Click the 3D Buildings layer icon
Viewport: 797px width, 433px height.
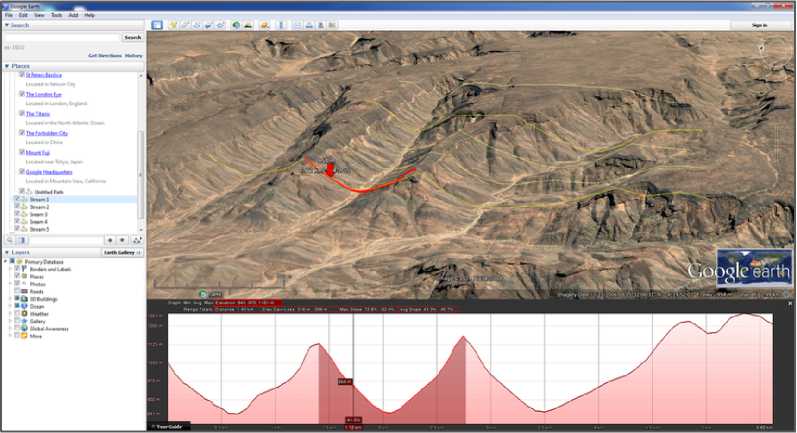click(x=24, y=299)
